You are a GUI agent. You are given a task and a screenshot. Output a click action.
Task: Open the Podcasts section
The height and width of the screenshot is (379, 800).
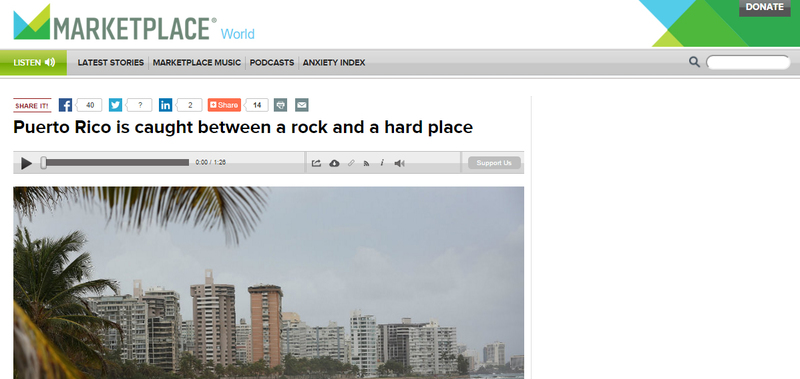click(272, 63)
